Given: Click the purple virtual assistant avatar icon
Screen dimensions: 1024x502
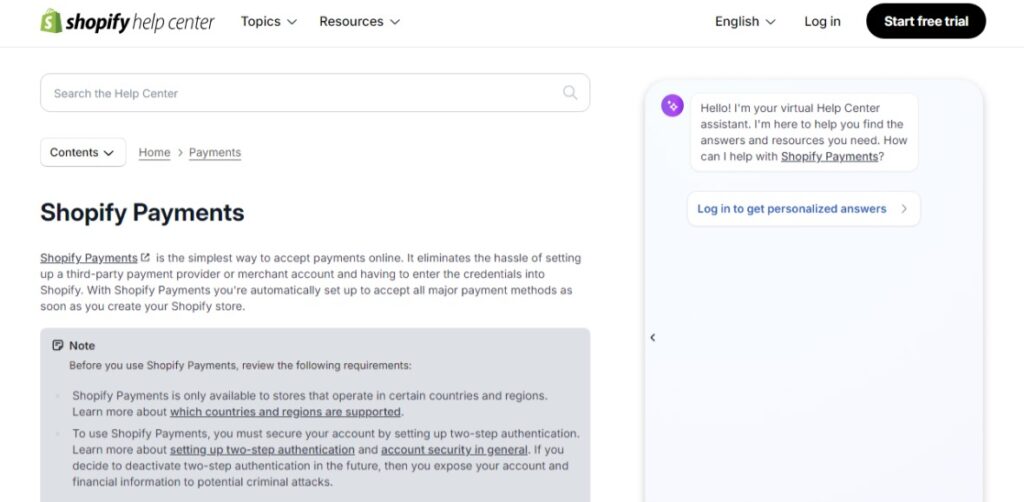Looking at the screenshot, I should tap(672, 105).
